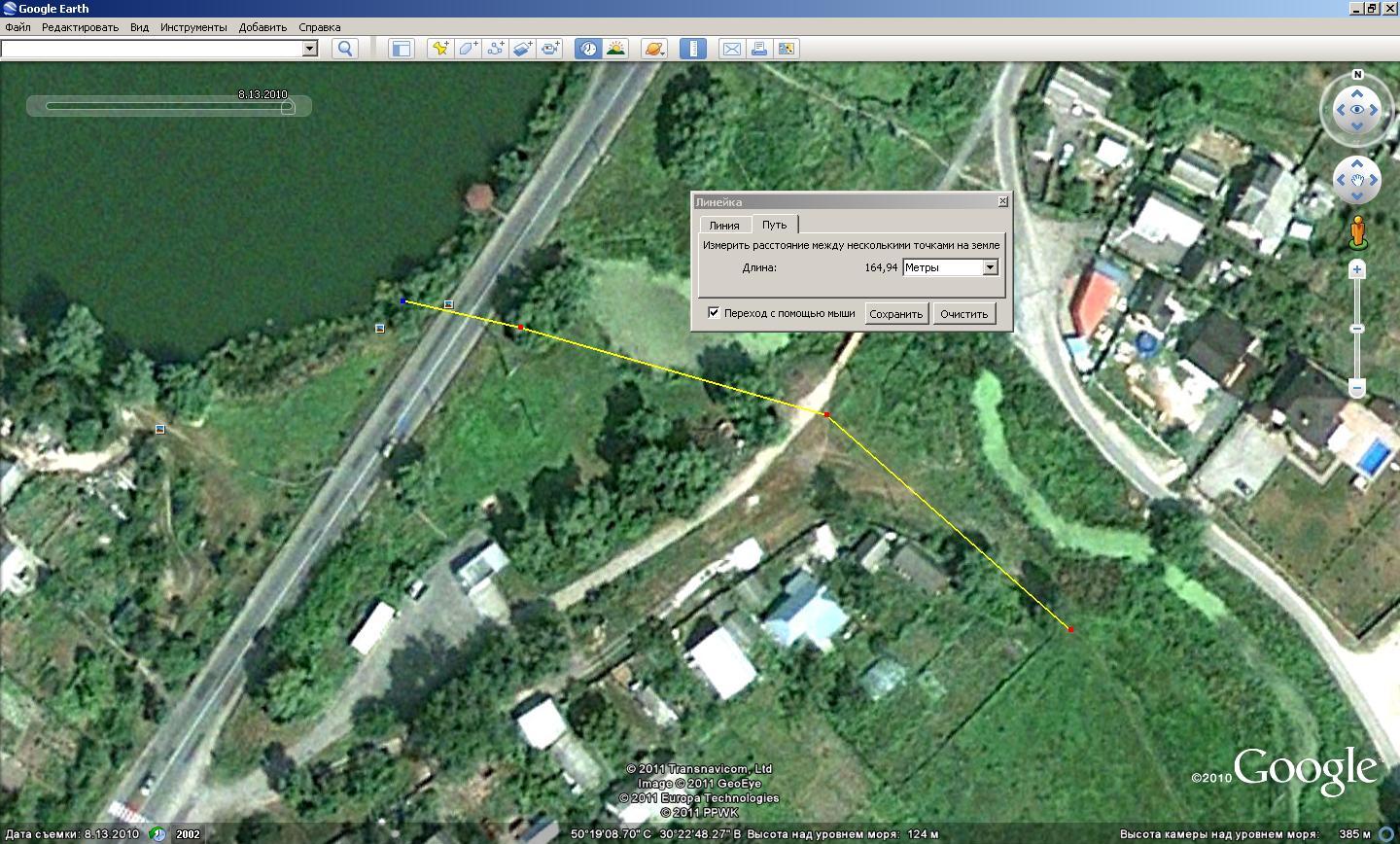Open the Инструменты menu
Screen dimensions: 1400x844
click(193, 27)
